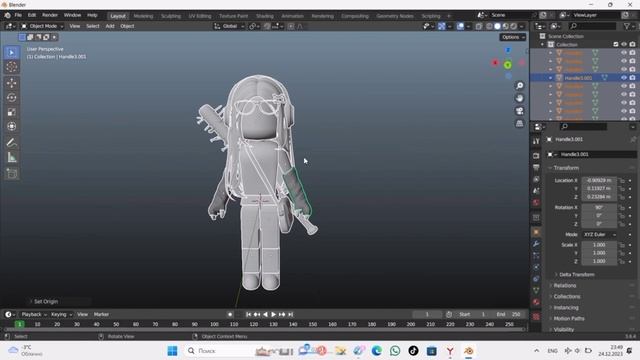Select the Measure tool
This screenshot has height=360, width=640.
pos(11,157)
